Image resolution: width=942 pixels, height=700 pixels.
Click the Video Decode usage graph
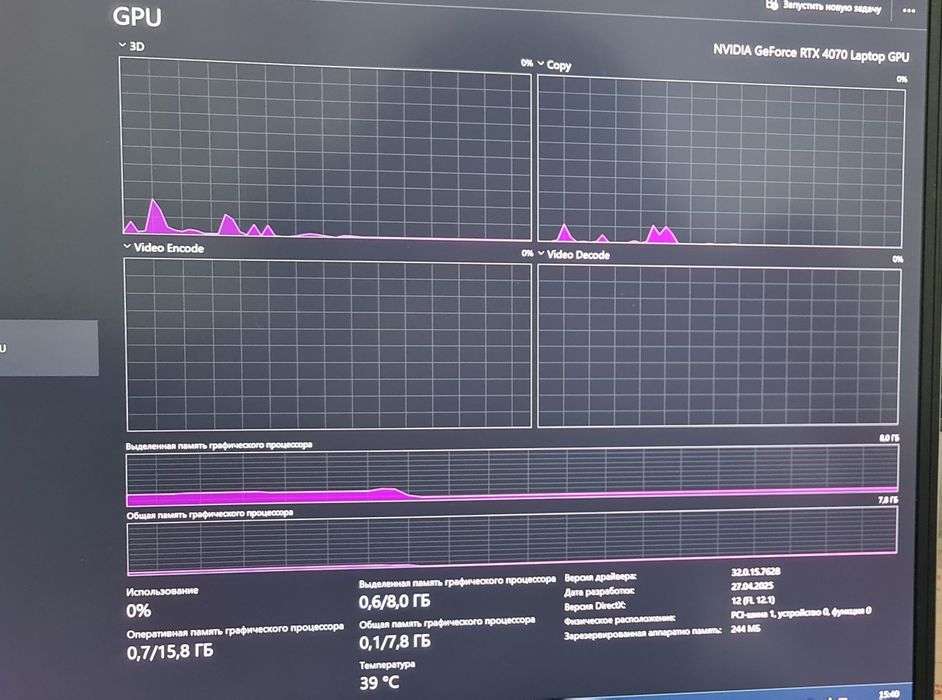(x=719, y=347)
